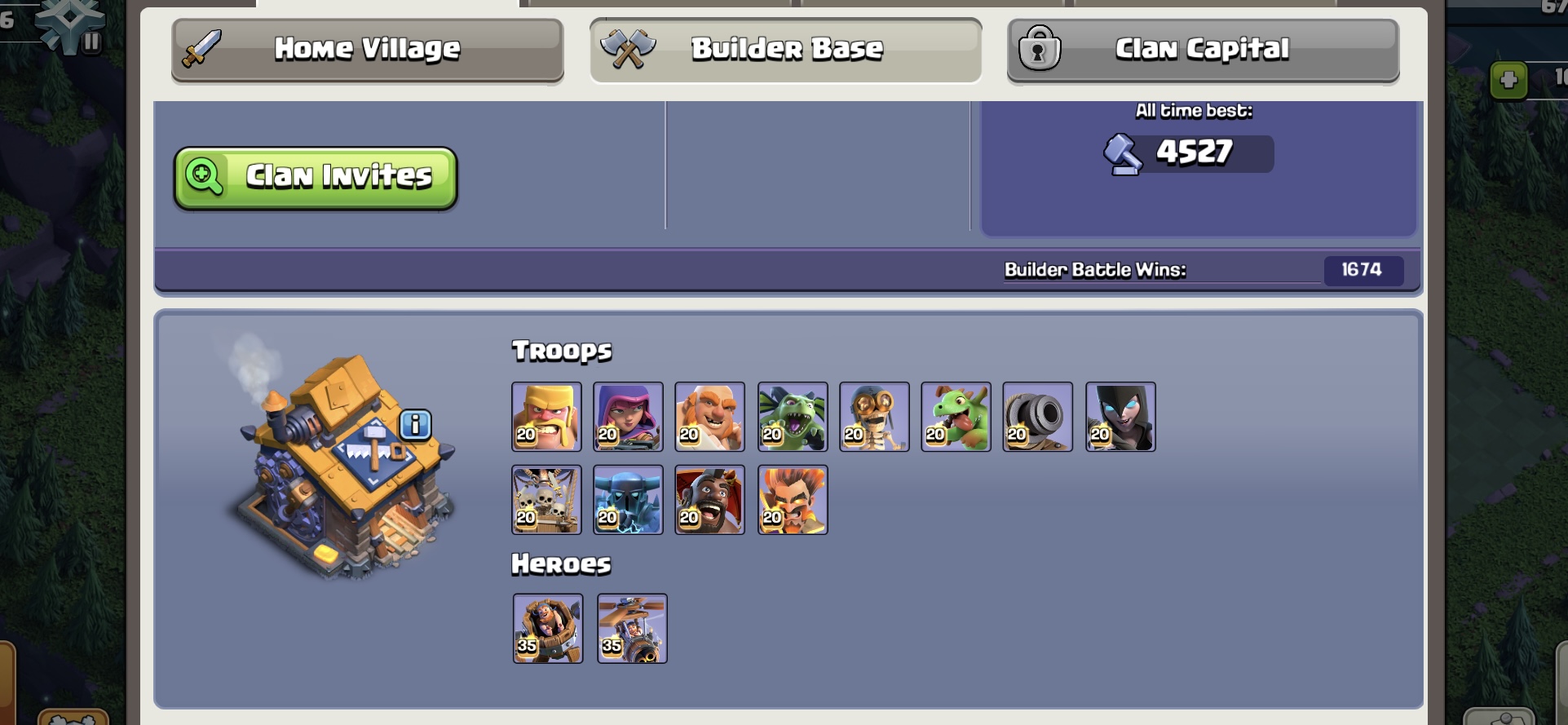This screenshot has height=725, width=1568.
Task: Tap the green plus add button
Action: (x=1508, y=80)
